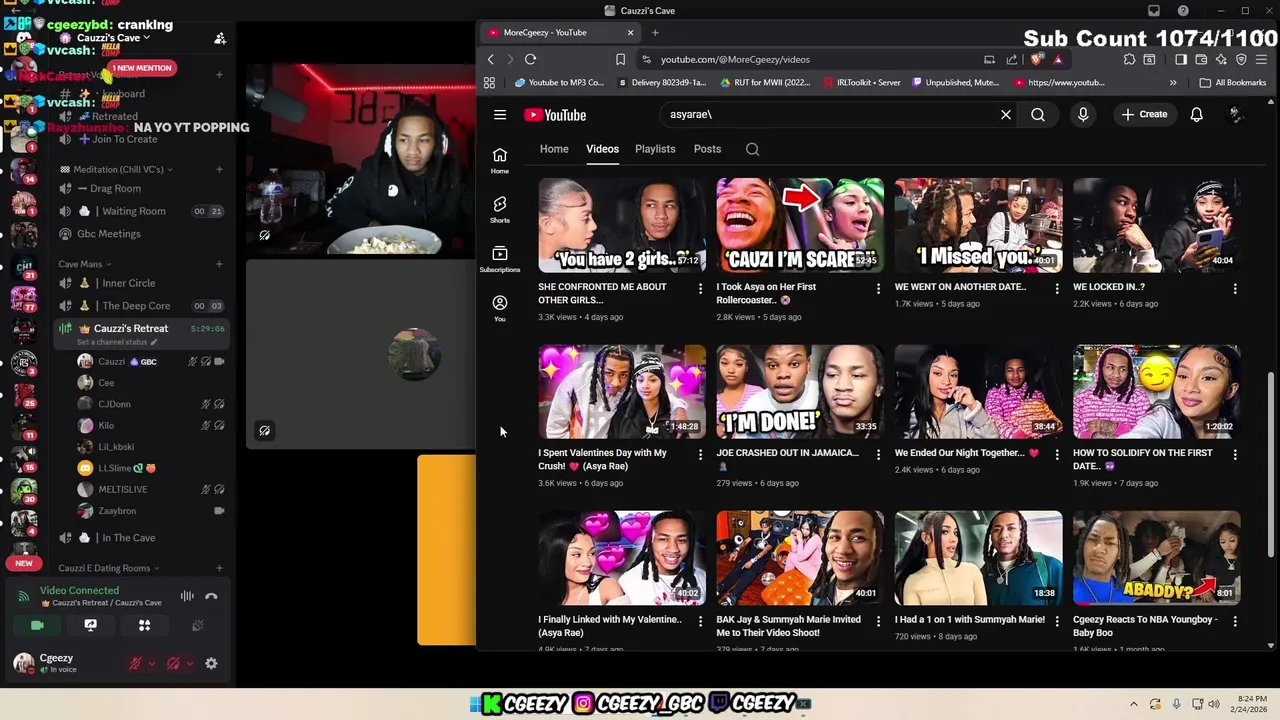Image resolution: width=1280 pixels, height=720 pixels.
Task: Join the Waiting Room voice channel
Action: click(x=140, y=211)
